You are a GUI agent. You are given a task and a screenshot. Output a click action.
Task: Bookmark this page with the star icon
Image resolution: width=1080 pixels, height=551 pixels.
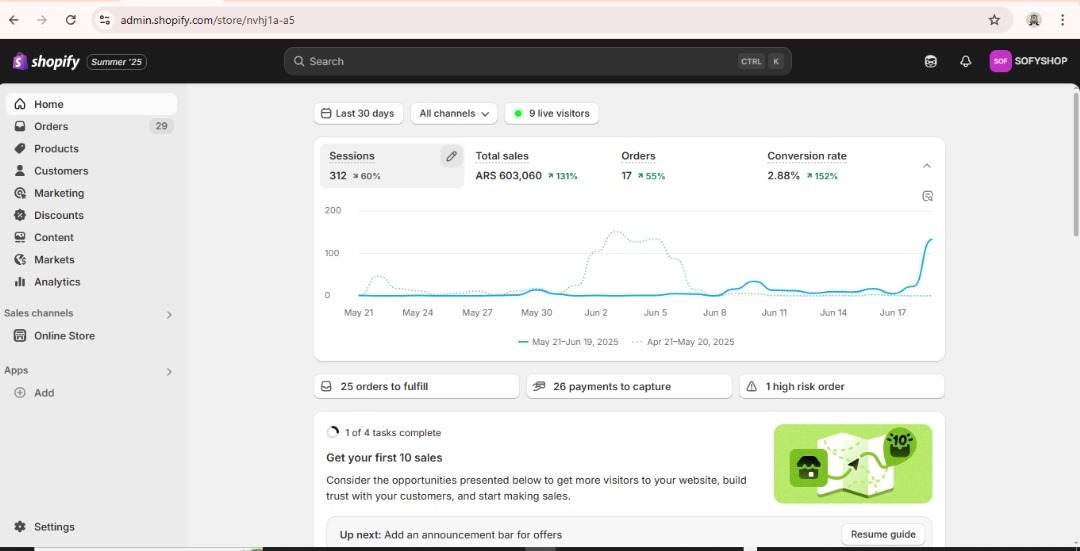coord(994,20)
